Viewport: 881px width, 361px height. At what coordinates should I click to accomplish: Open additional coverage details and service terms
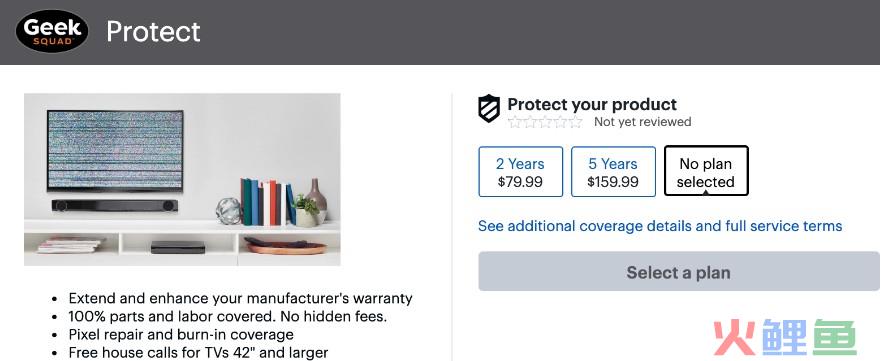[x=660, y=226]
